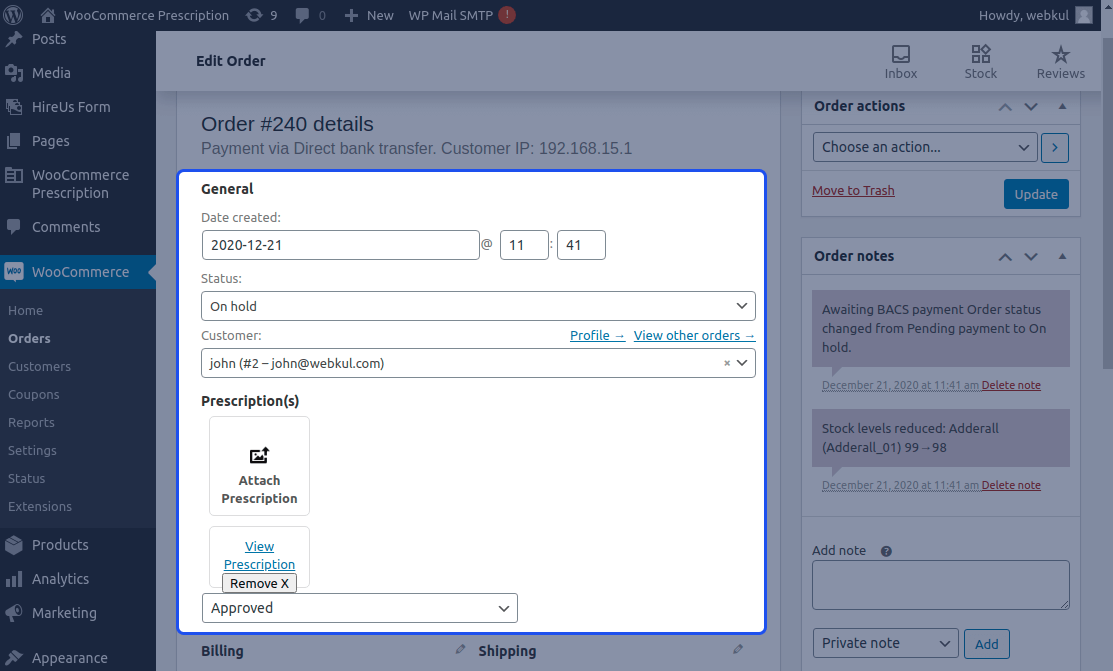
Task: Click the date created field 2020-12-21
Action: (x=341, y=245)
